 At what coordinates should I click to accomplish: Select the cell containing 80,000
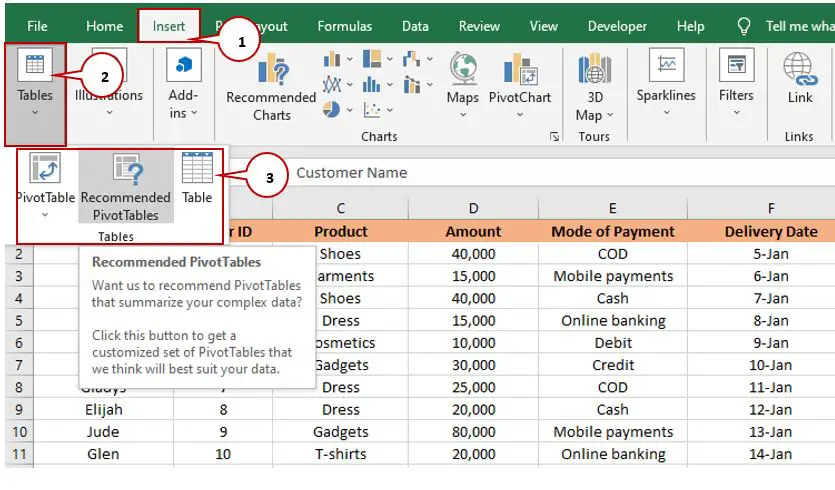coord(473,432)
